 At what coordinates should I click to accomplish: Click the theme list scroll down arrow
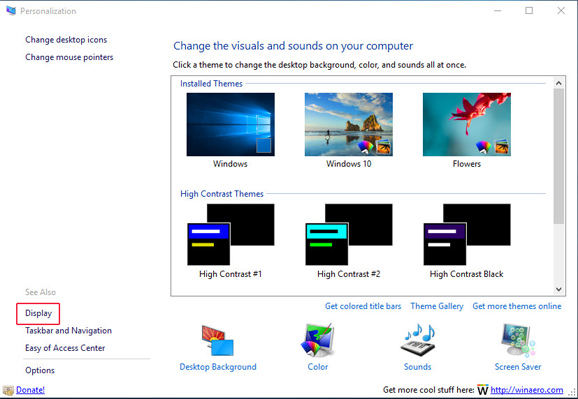pos(558,289)
